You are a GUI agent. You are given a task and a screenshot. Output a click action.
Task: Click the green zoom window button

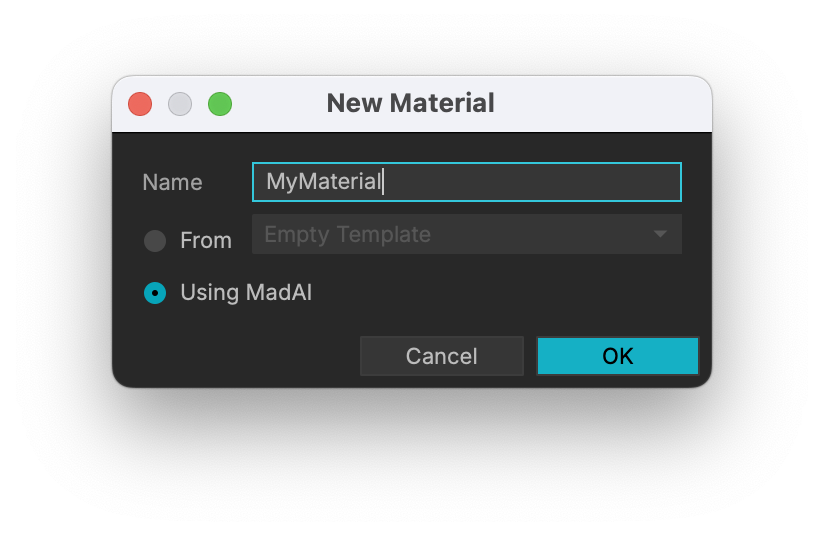pos(220,104)
